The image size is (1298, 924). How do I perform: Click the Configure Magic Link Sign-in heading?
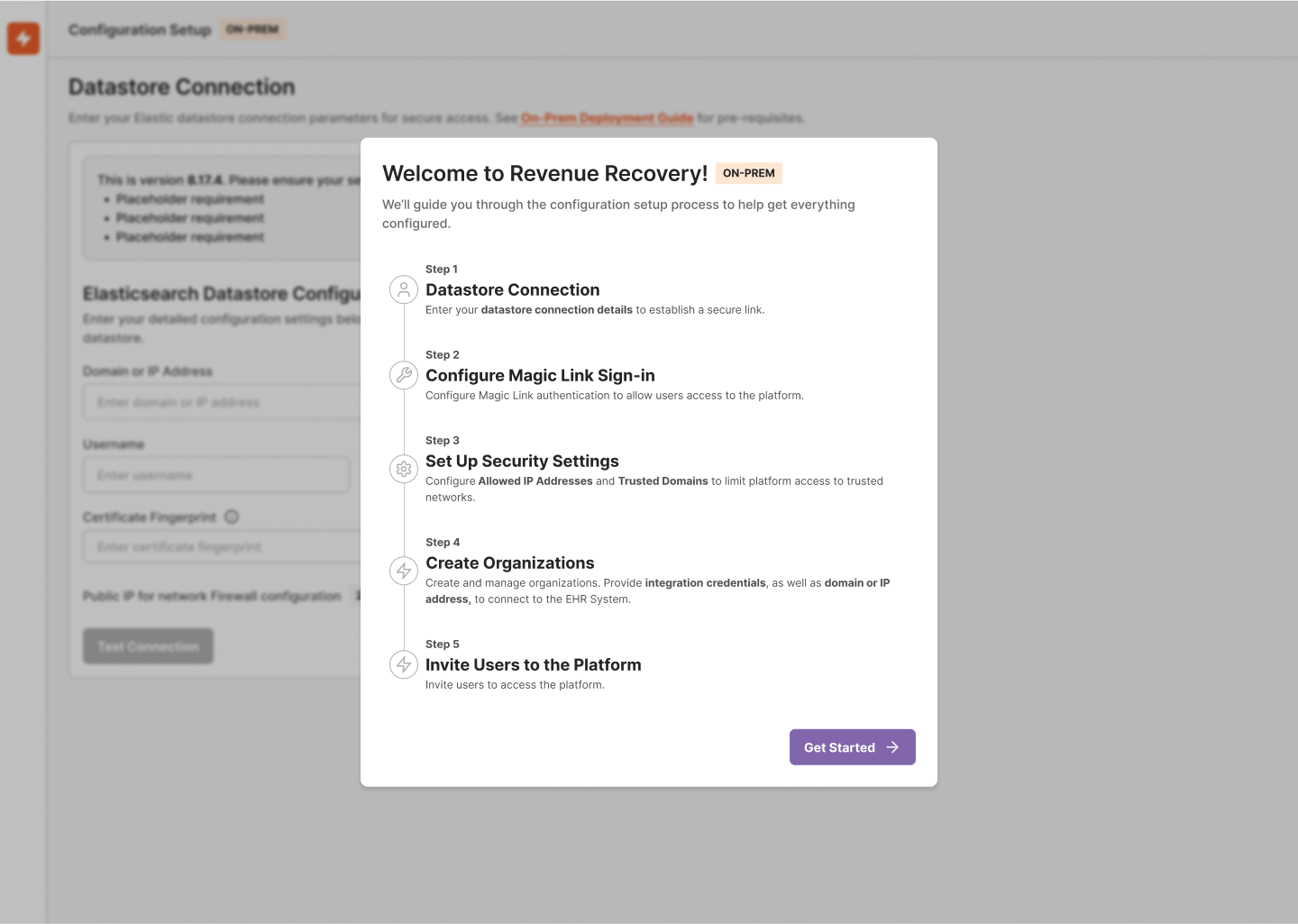coord(540,375)
